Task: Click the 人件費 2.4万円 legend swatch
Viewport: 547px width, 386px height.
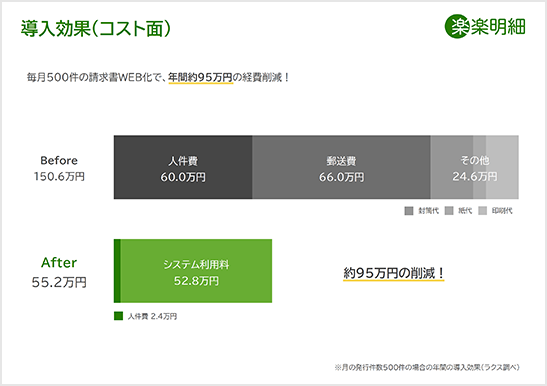Action: (118, 316)
